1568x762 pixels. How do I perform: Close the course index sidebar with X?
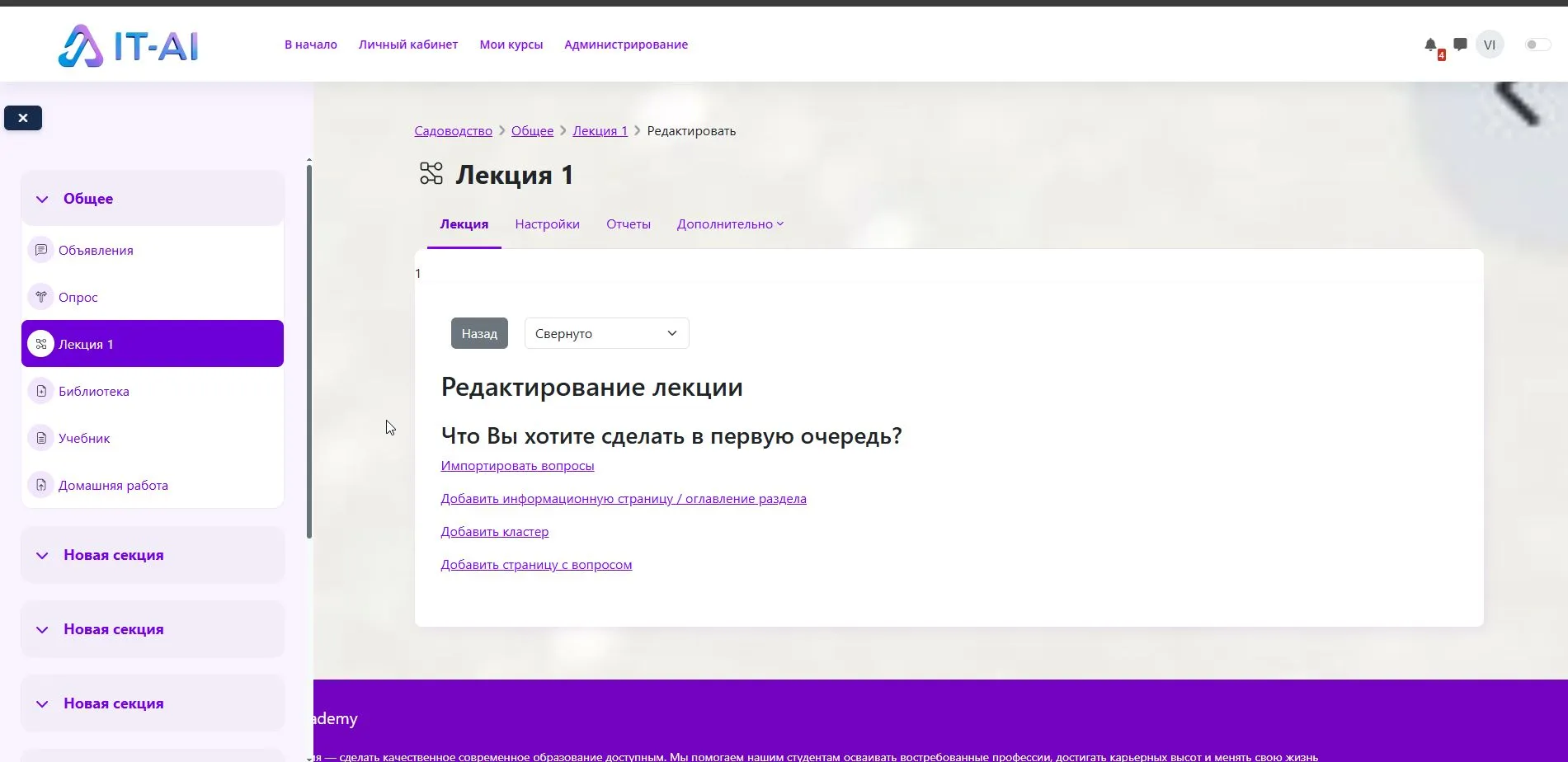tap(22, 118)
